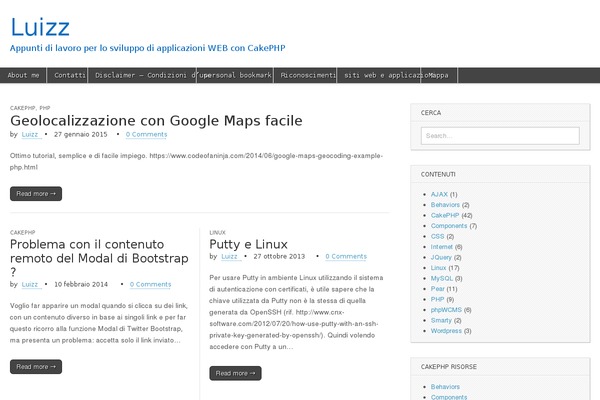Open the JQuery category link
Image resolution: width=600 pixels, height=400 pixels.
pyautogui.click(x=441, y=258)
